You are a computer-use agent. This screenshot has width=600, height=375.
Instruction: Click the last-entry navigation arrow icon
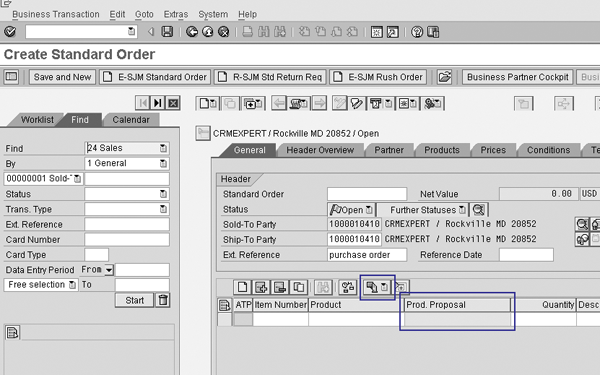pos(157,103)
